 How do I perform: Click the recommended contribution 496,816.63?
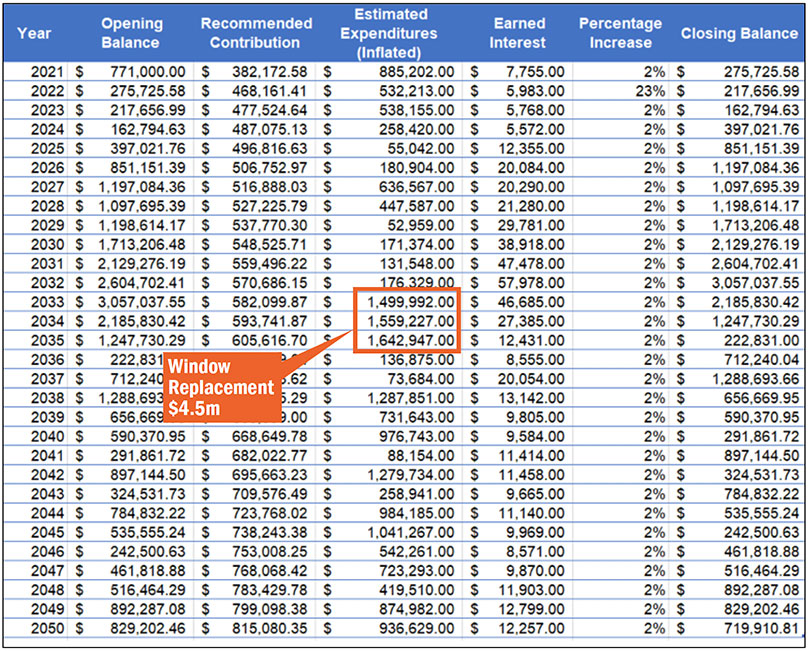270,148
